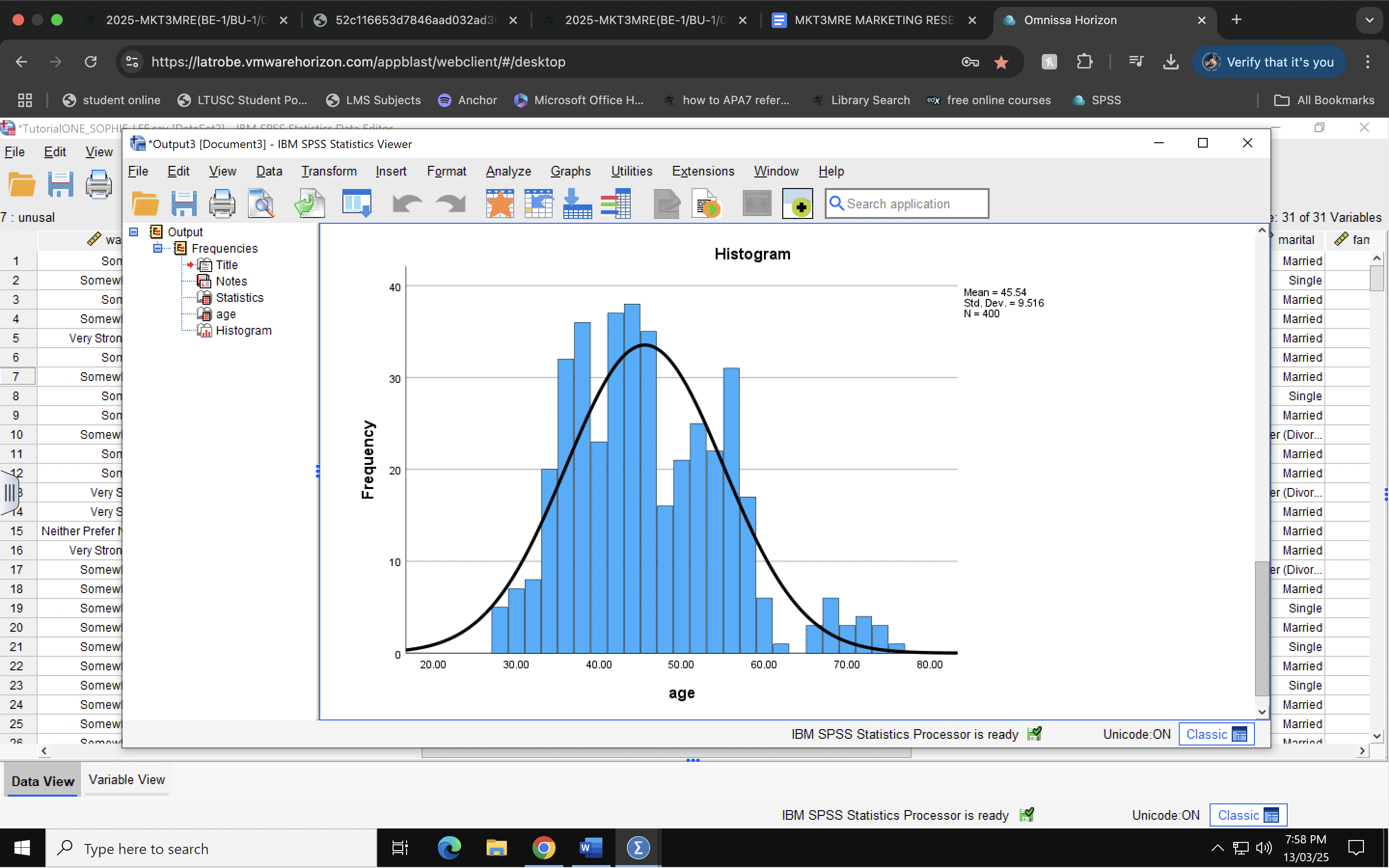This screenshot has width=1389, height=868.
Task: Toggle the Classic view button in Viewer status bar
Action: pos(1216,734)
